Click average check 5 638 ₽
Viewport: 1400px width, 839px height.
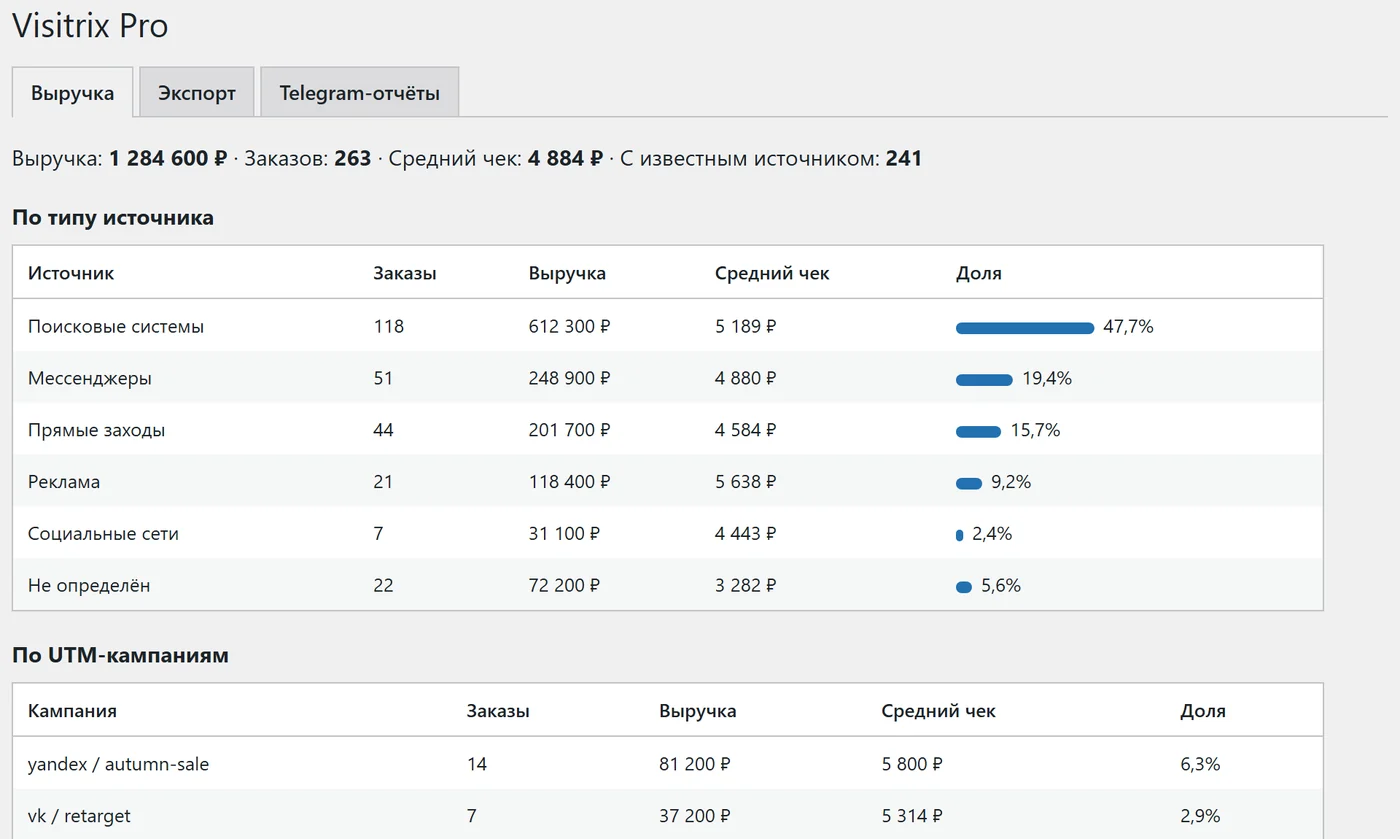tap(746, 482)
